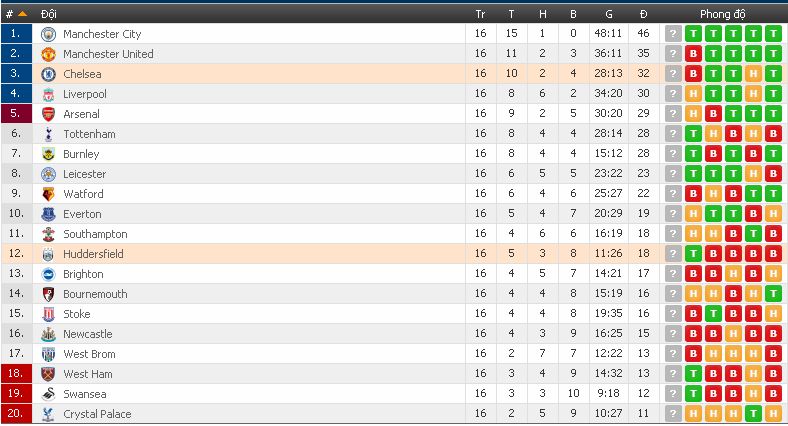This screenshot has height=426, width=788.
Task: Click the Tottenham club crest icon
Action: (47, 134)
